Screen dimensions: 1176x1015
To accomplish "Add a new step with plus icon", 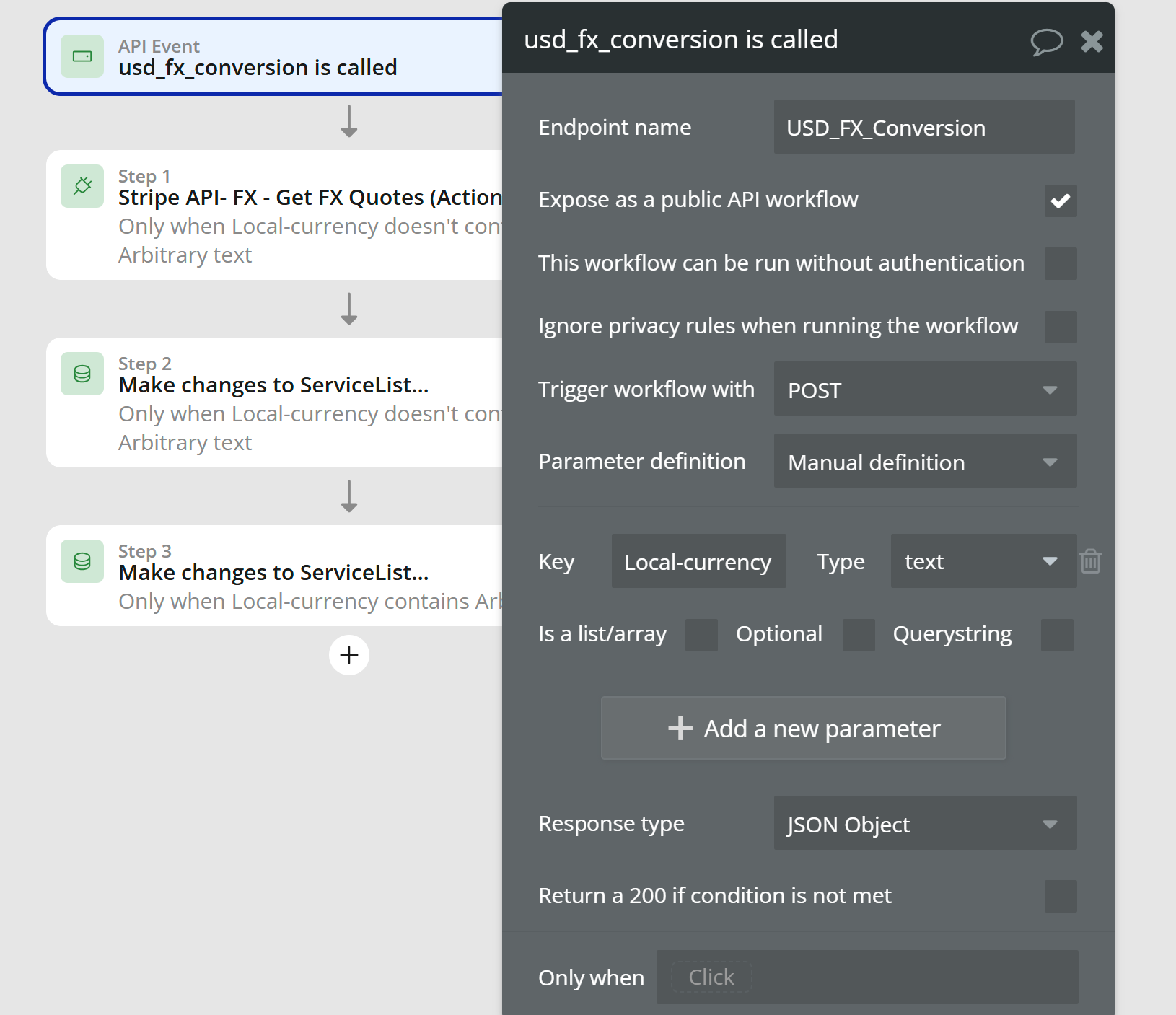I will tap(349, 655).
